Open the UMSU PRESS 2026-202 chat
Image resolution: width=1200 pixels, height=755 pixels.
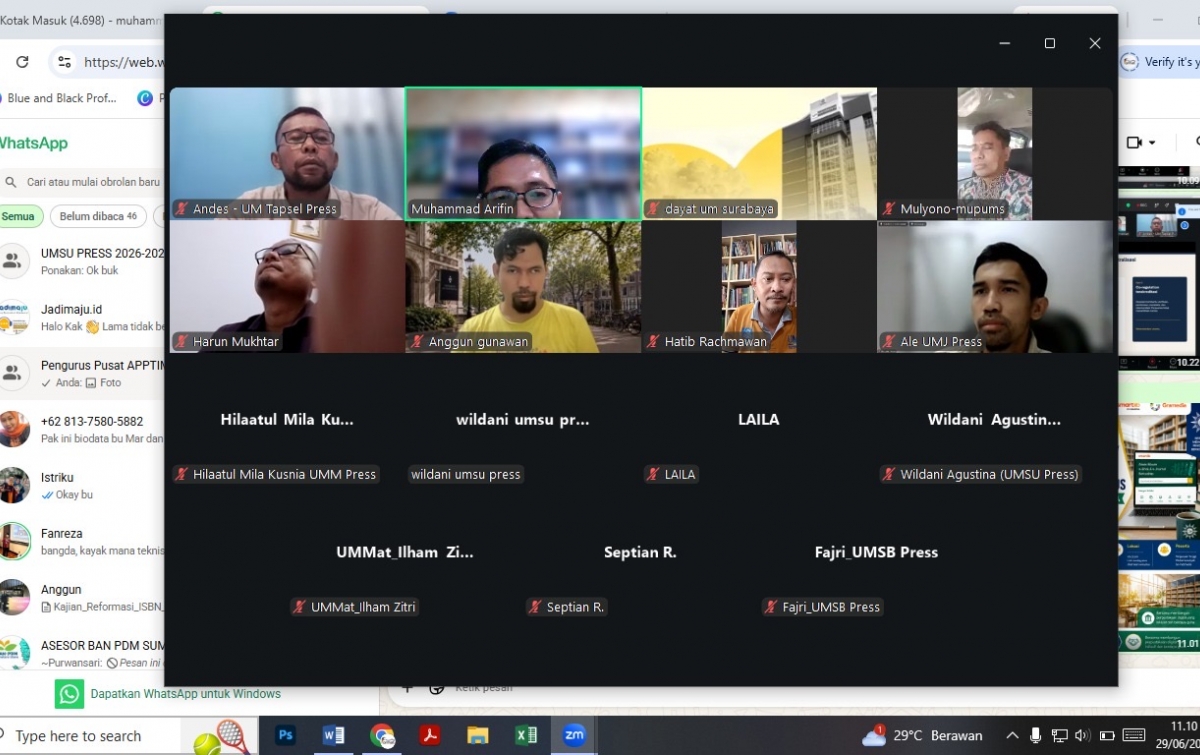82,262
